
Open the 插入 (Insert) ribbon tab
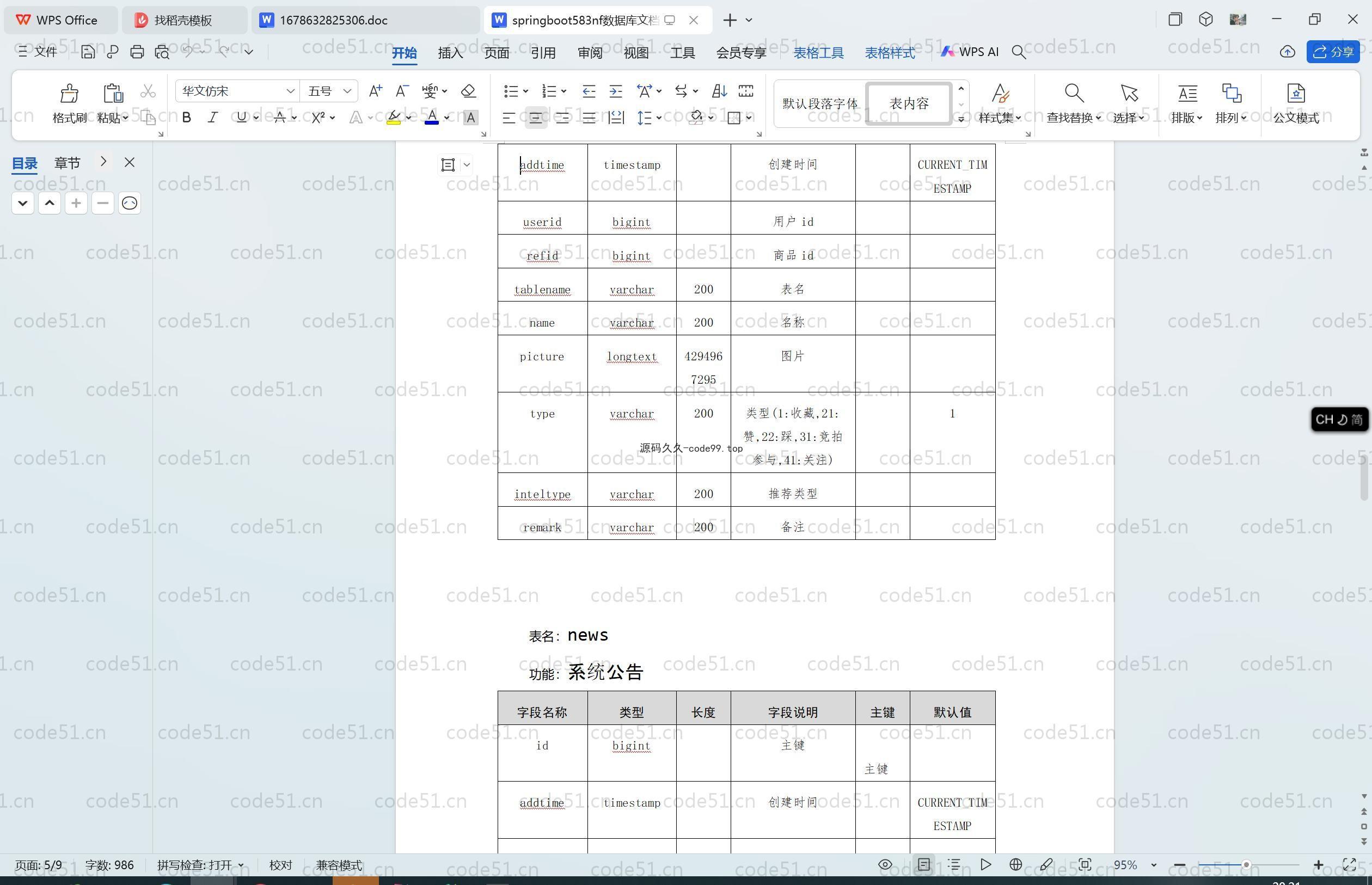point(450,53)
